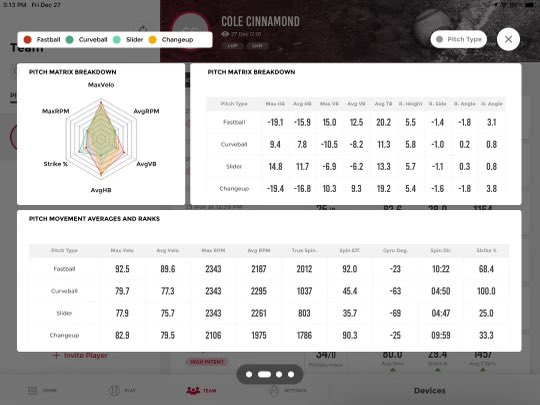Screen dimensions: 540x405
Task: Click Changeup max RPM 2106
Action: [213, 335]
